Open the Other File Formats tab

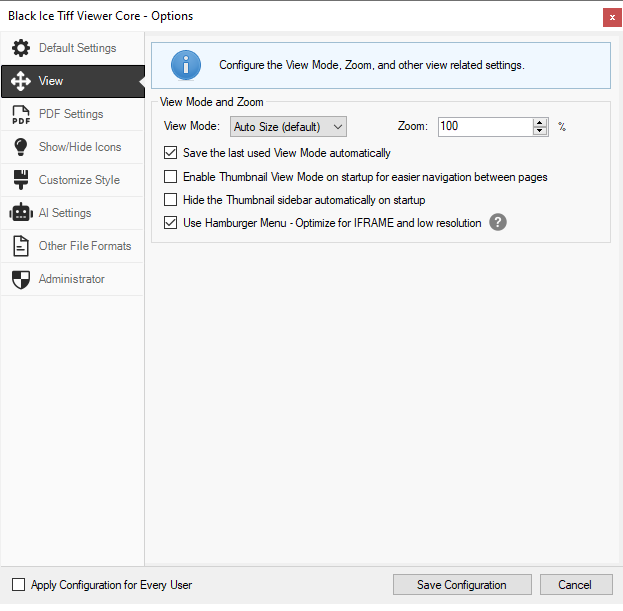[x=72, y=246]
